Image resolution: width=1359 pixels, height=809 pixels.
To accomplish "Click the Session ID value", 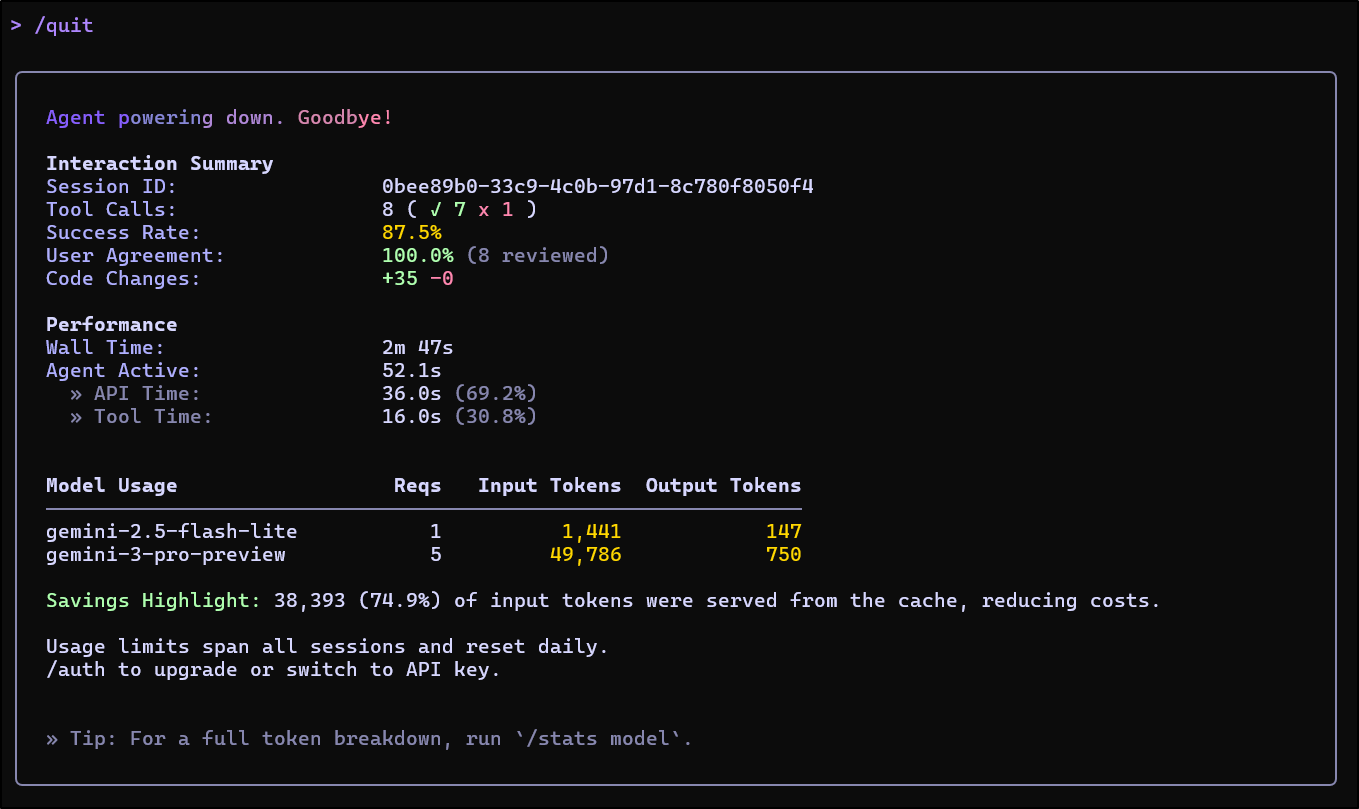I will [597, 187].
